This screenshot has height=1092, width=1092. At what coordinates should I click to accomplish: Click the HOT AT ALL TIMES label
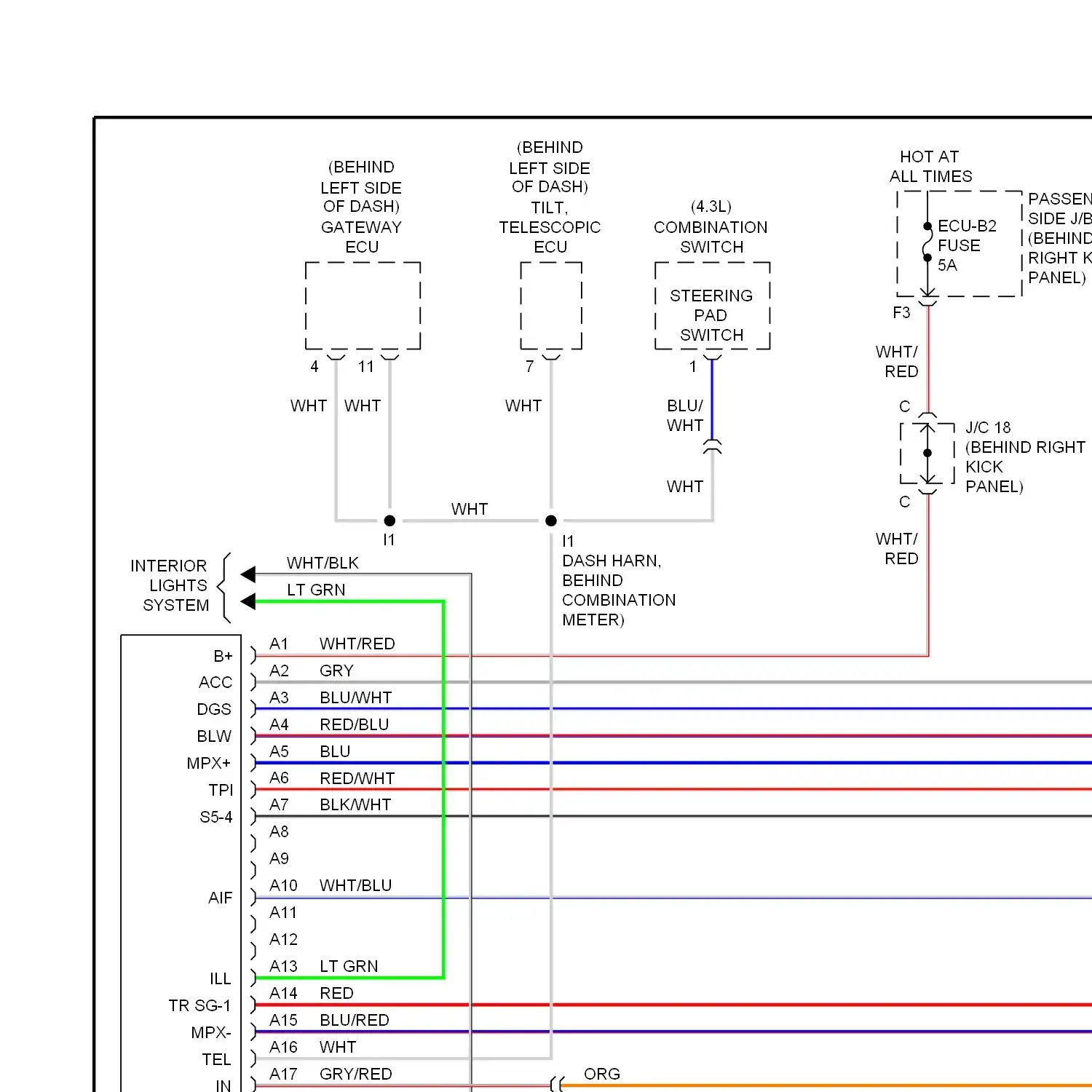pos(930,166)
